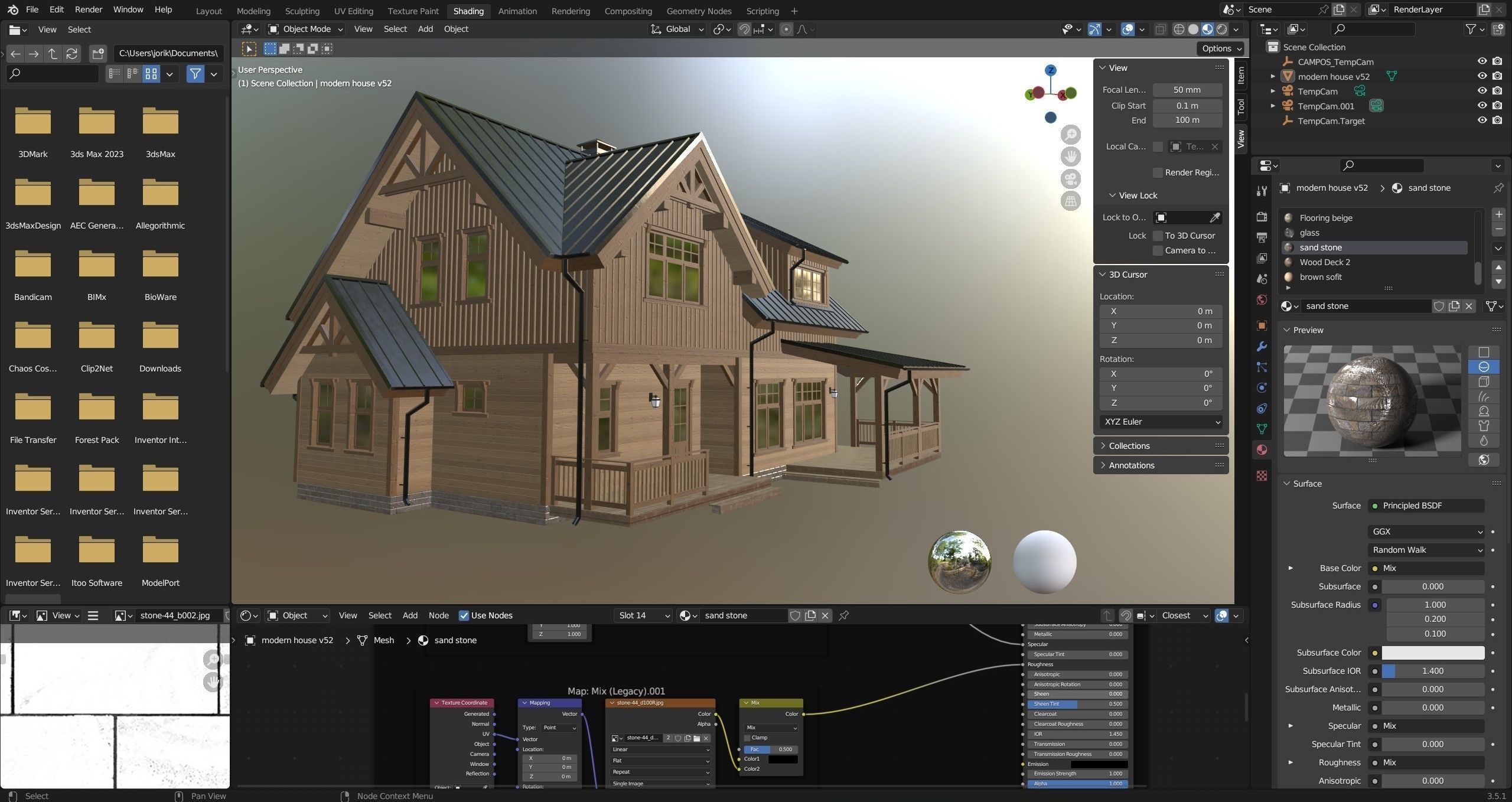The image size is (1512, 802).
Task: Toggle Use Nodes checkbox
Action: 464,615
